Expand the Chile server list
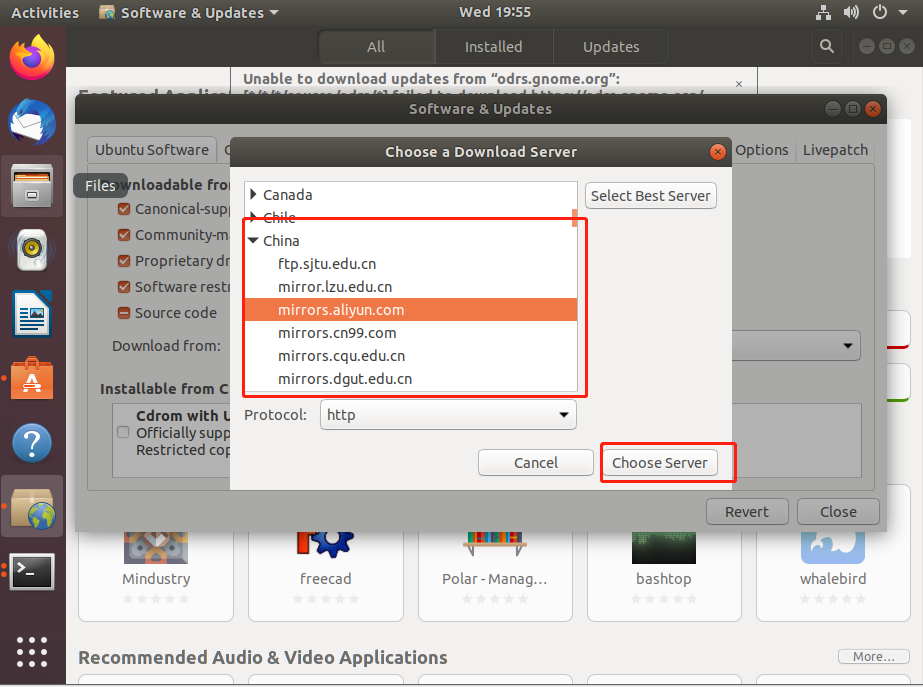The width and height of the screenshot is (923, 687). [253, 216]
